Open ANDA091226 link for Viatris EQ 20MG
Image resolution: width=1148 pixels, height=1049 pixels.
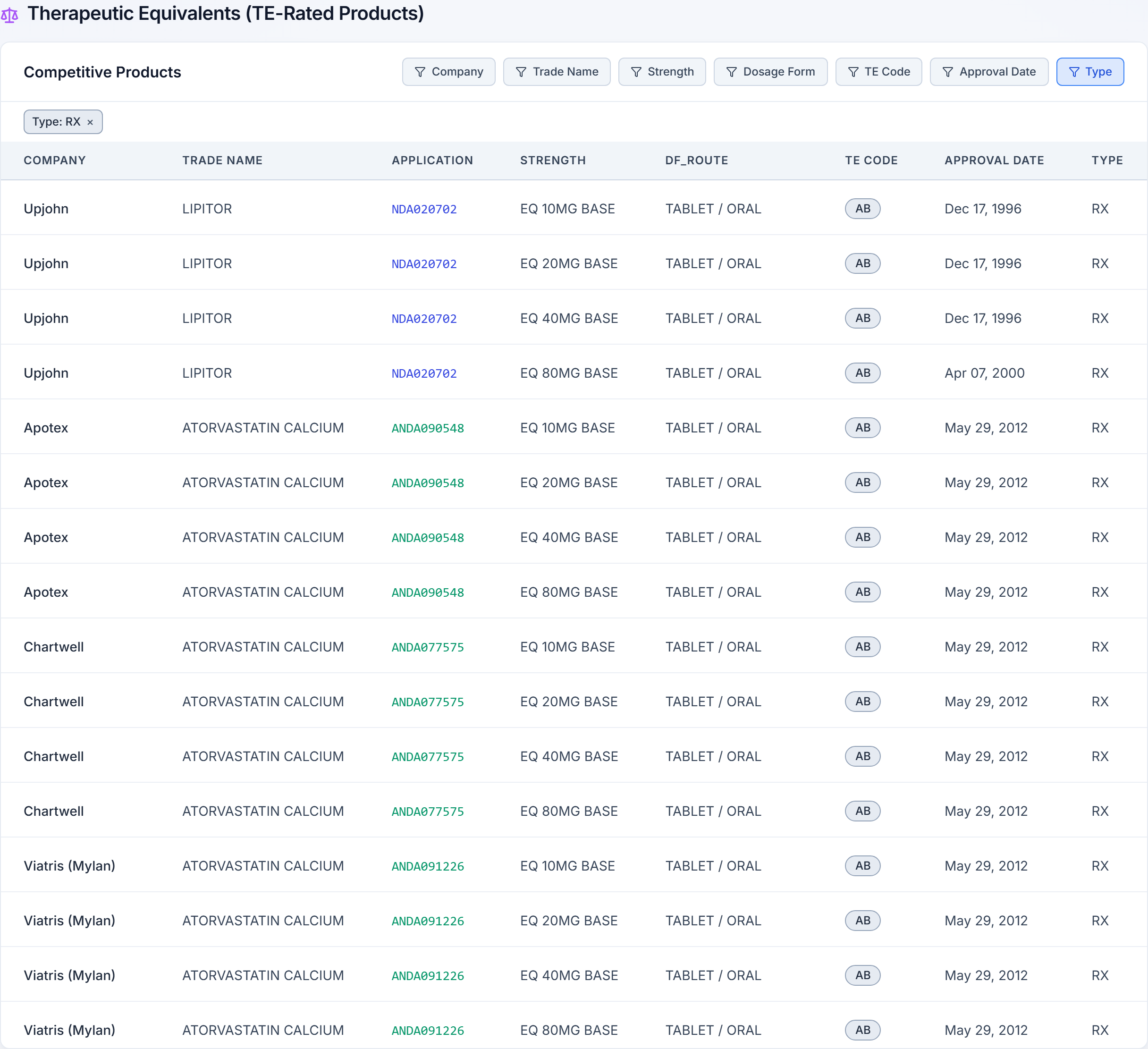428,921
